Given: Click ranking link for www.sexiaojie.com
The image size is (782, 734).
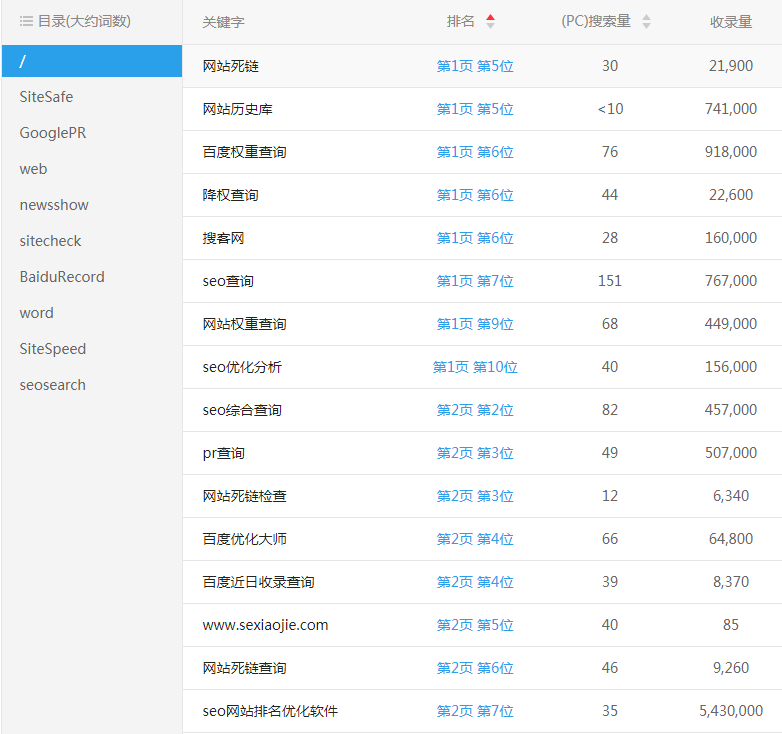Looking at the screenshot, I should click(475, 625).
